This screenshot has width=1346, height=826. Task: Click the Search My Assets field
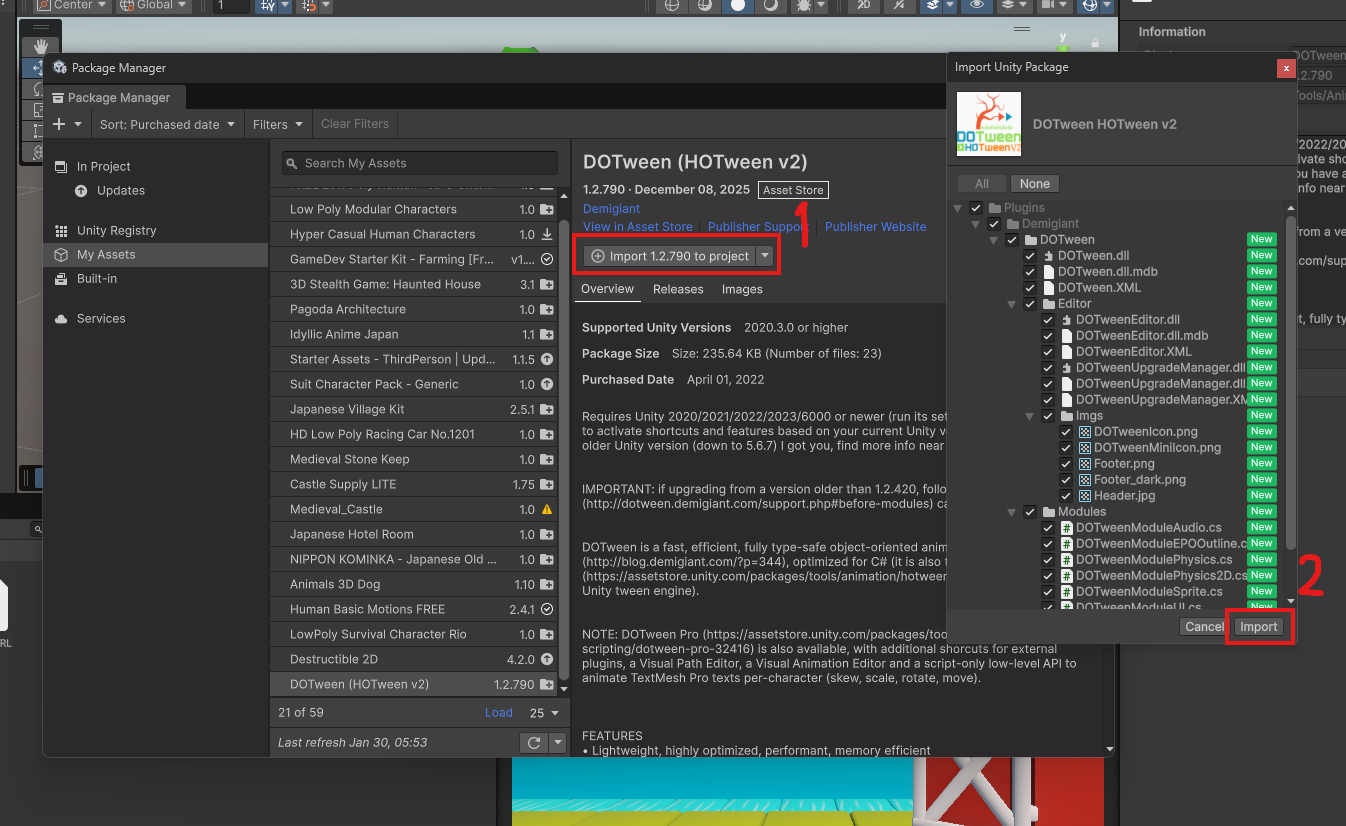point(420,163)
